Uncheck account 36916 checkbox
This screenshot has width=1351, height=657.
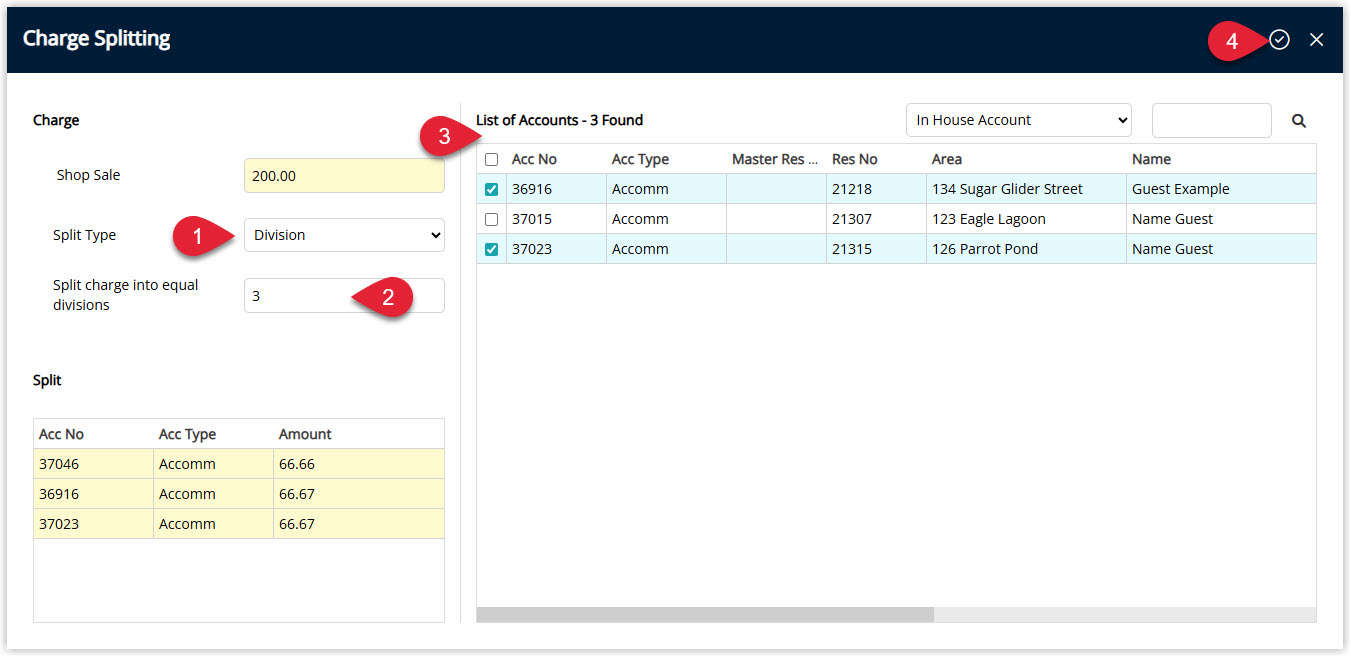(491, 190)
